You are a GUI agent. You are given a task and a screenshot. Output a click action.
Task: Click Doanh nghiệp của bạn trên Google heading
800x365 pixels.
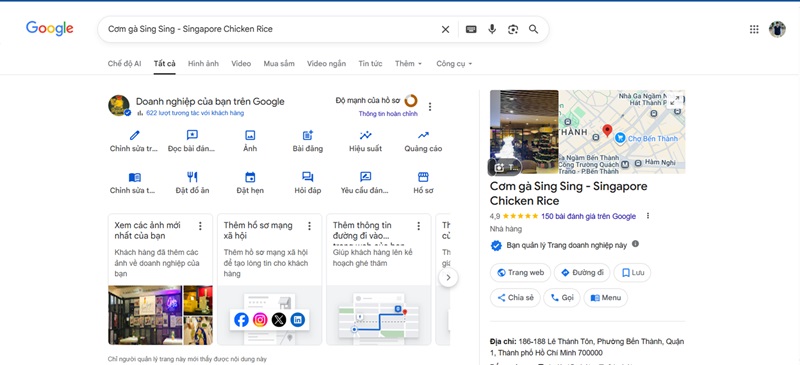(210, 102)
